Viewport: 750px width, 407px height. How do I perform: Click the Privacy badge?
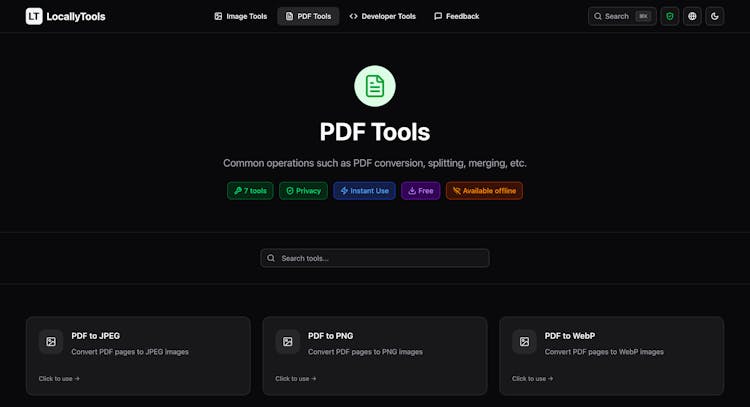[x=303, y=191]
